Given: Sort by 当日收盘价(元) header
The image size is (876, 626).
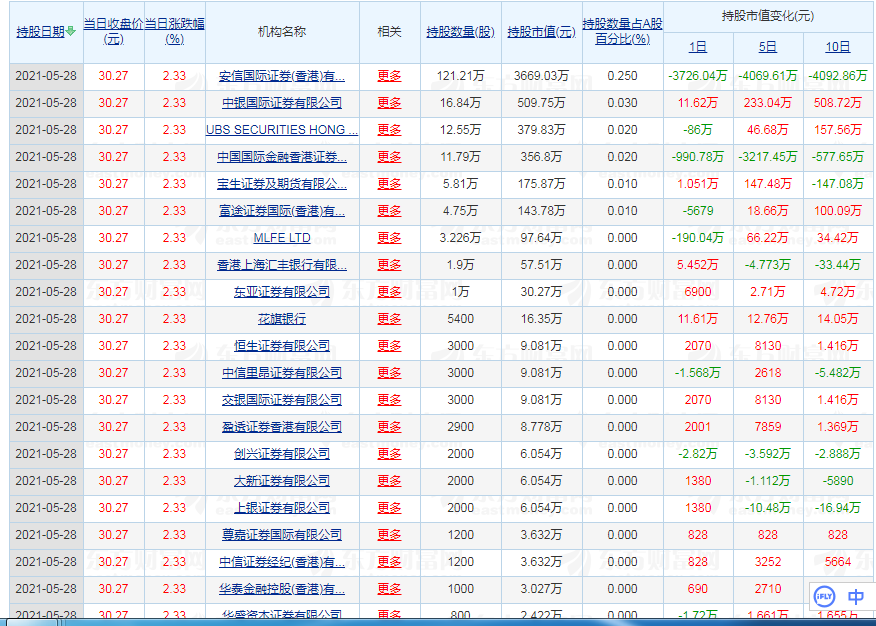Looking at the screenshot, I should coord(113,31).
